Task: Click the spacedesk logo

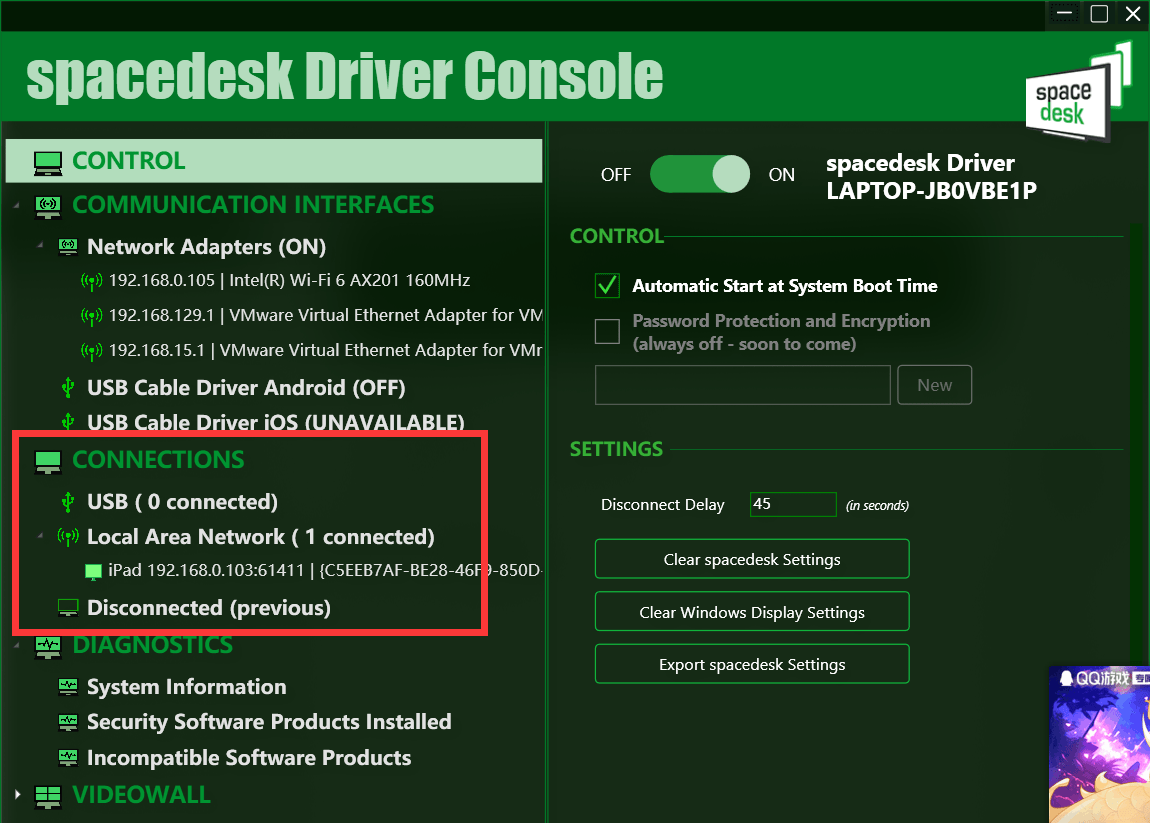Action: pos(1077,93)
